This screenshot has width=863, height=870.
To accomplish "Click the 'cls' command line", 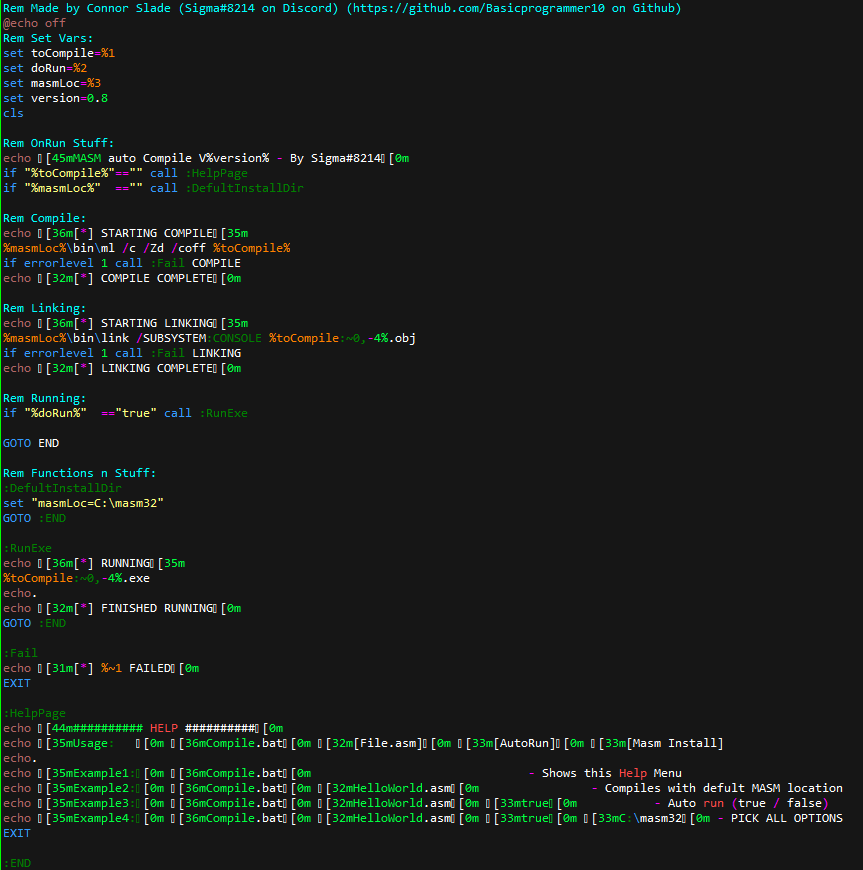I will tap(13, 113).
